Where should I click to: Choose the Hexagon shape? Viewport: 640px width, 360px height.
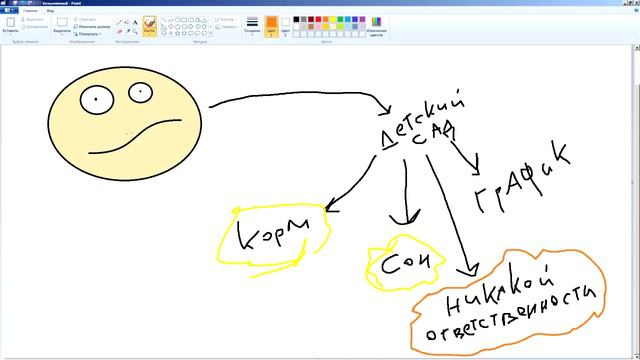pos(184,27)
